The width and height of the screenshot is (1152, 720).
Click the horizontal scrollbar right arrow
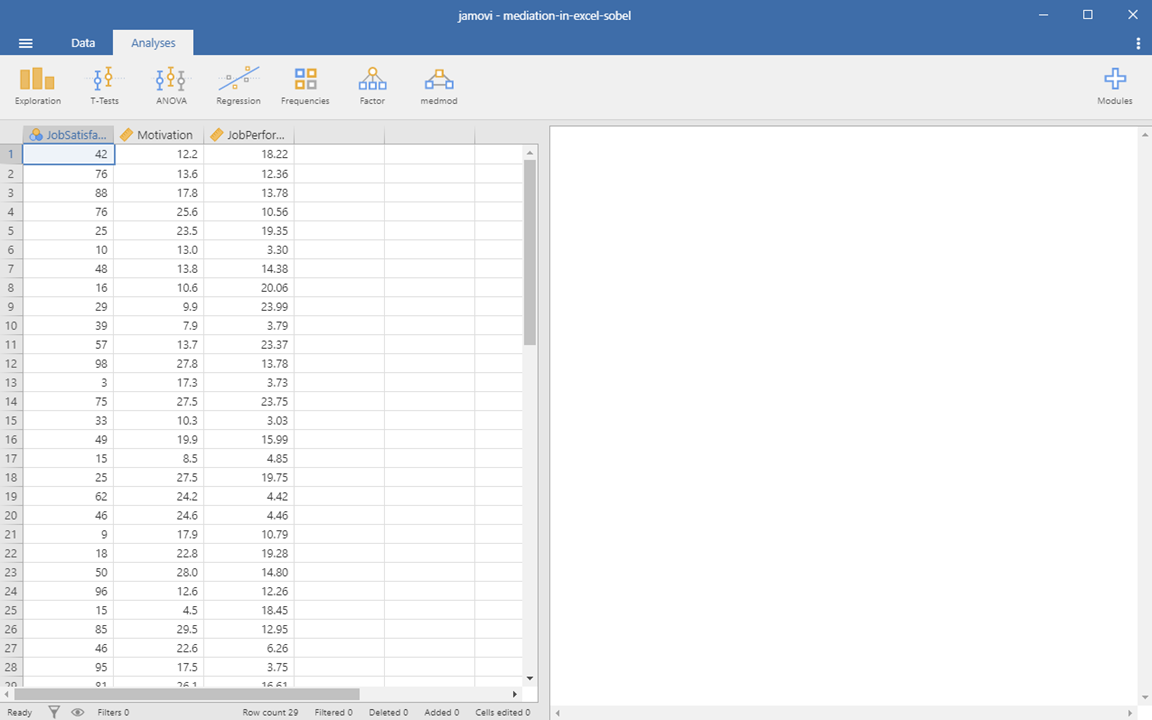click(x=515, y=694)
